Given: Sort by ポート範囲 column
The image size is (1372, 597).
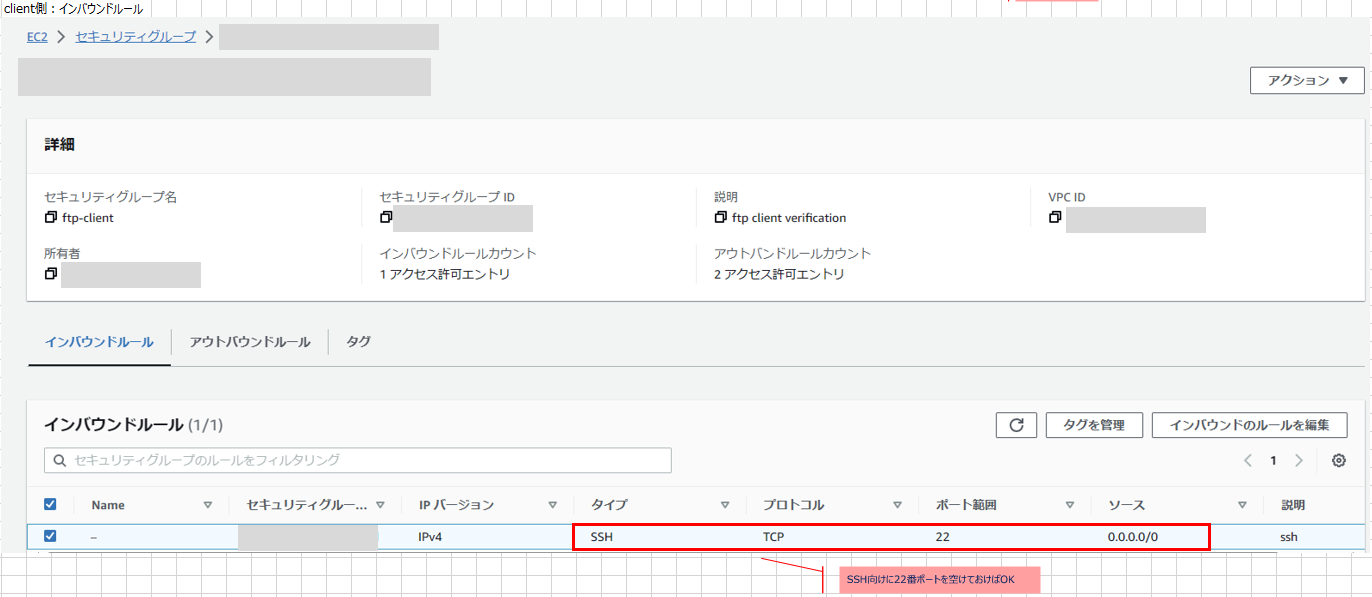Looking at the screenshot, I should pos(1070,505).
